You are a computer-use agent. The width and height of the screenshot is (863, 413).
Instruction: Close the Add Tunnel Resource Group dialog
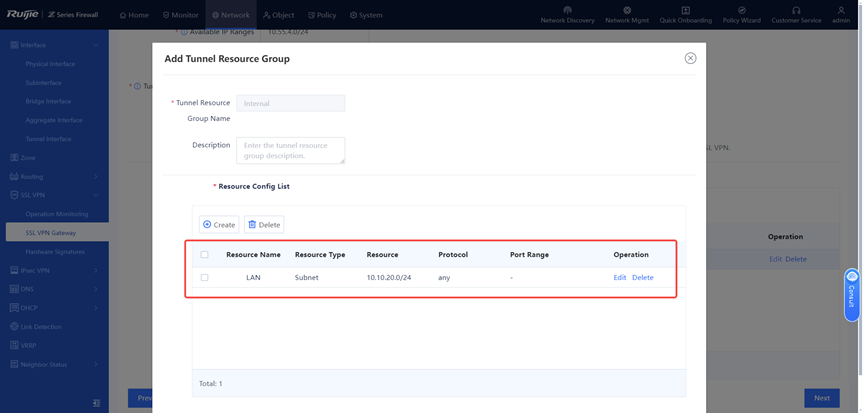(x=690, y=58)
